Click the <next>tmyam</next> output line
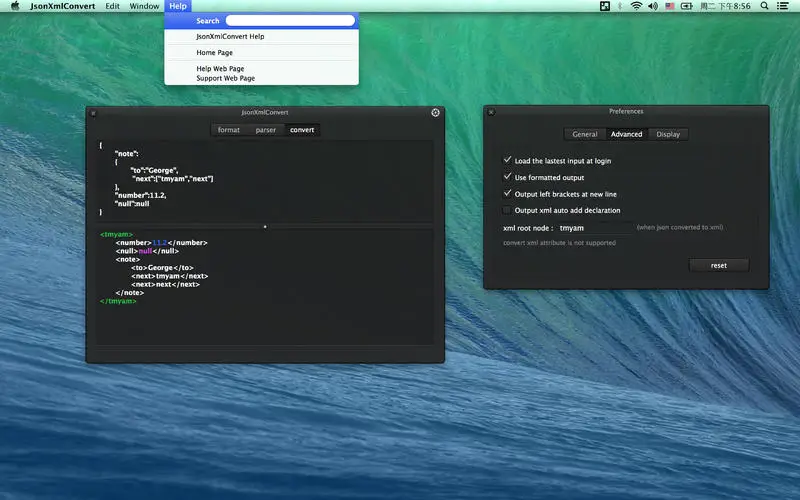This screenshot has height=500, width=800. click(169, 276)
